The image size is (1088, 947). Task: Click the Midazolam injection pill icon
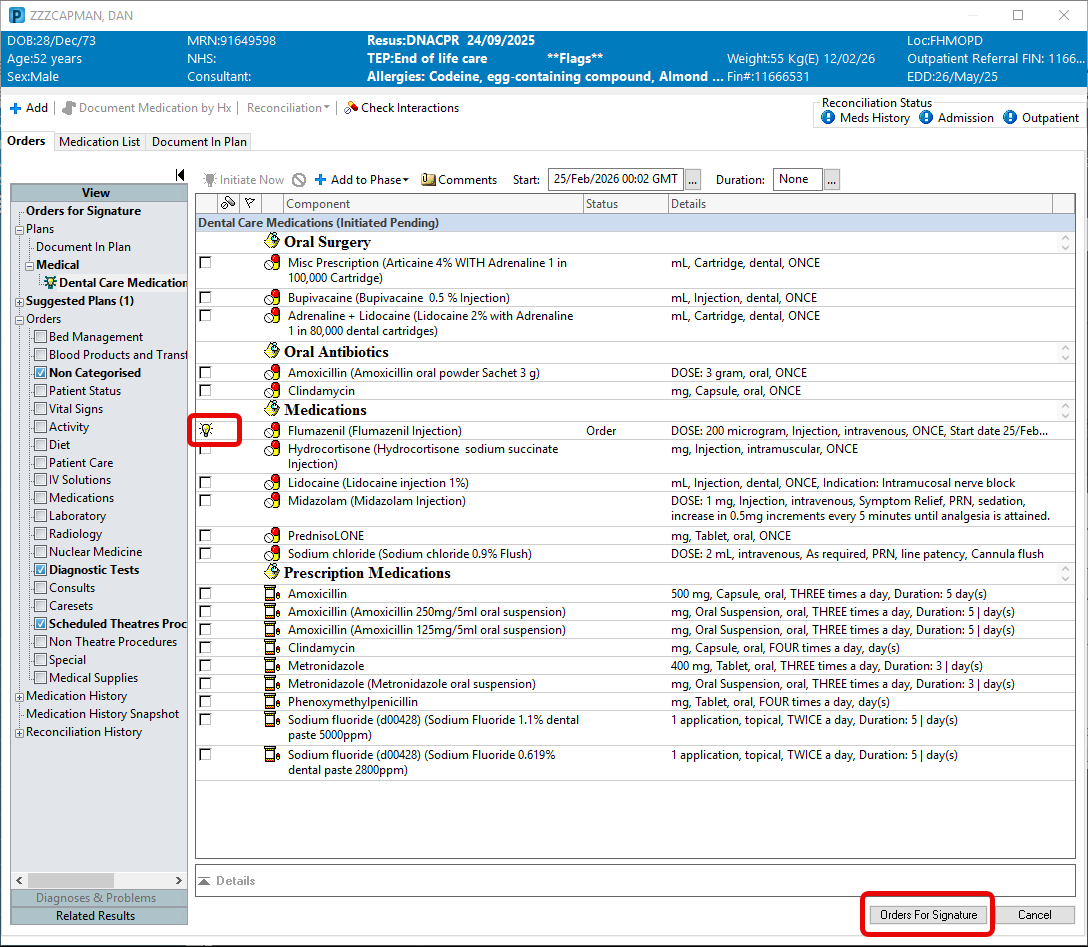pos(272,500)
